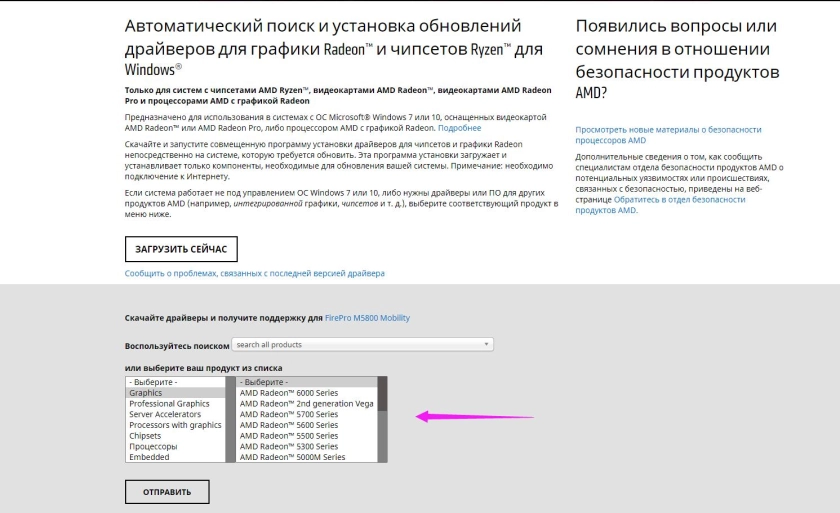Screen dimensions: 840x513
Task: Select Processors with graphics in the list
Action: tap(176, 425)
